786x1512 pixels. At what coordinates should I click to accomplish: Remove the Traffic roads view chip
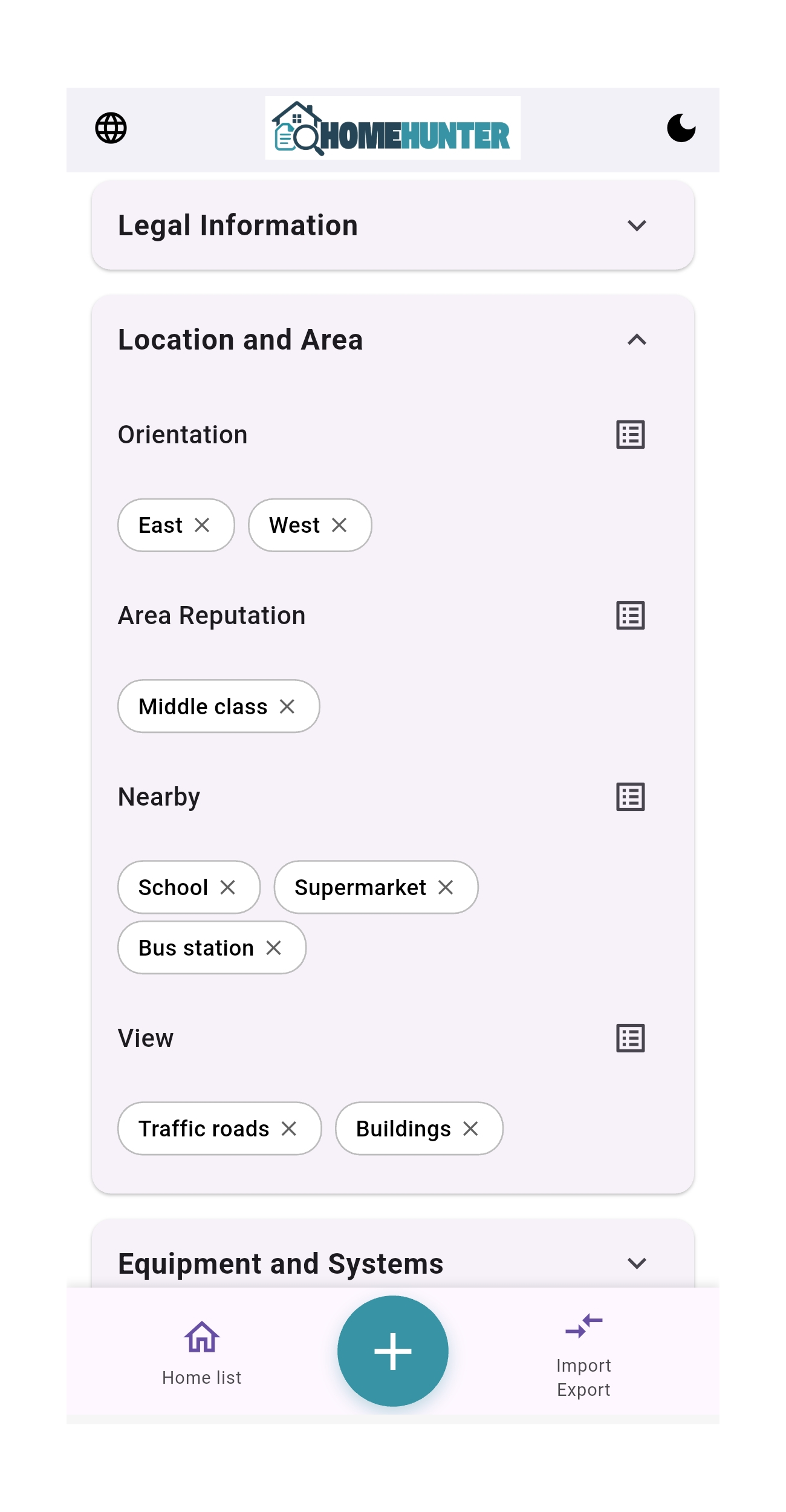tap(289, 1129)
